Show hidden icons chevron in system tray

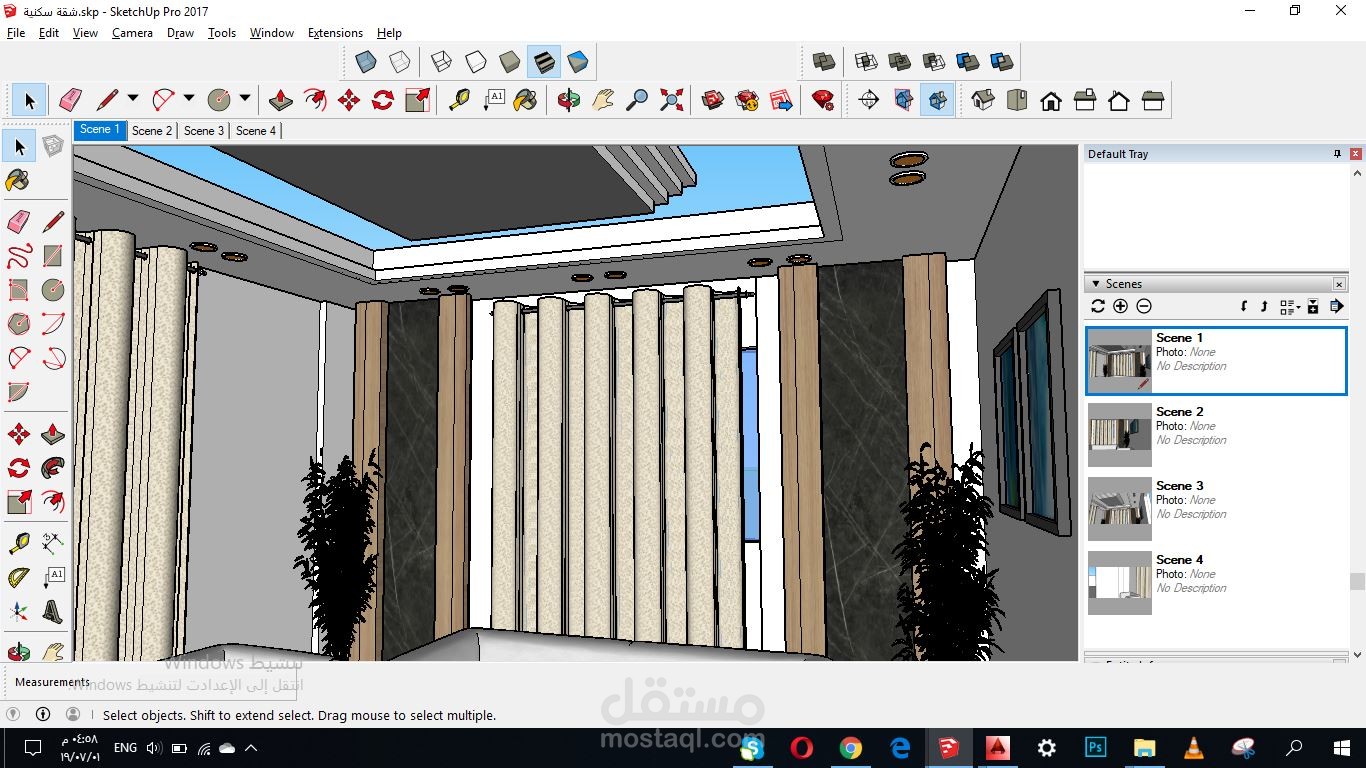[x=251, y=748]
